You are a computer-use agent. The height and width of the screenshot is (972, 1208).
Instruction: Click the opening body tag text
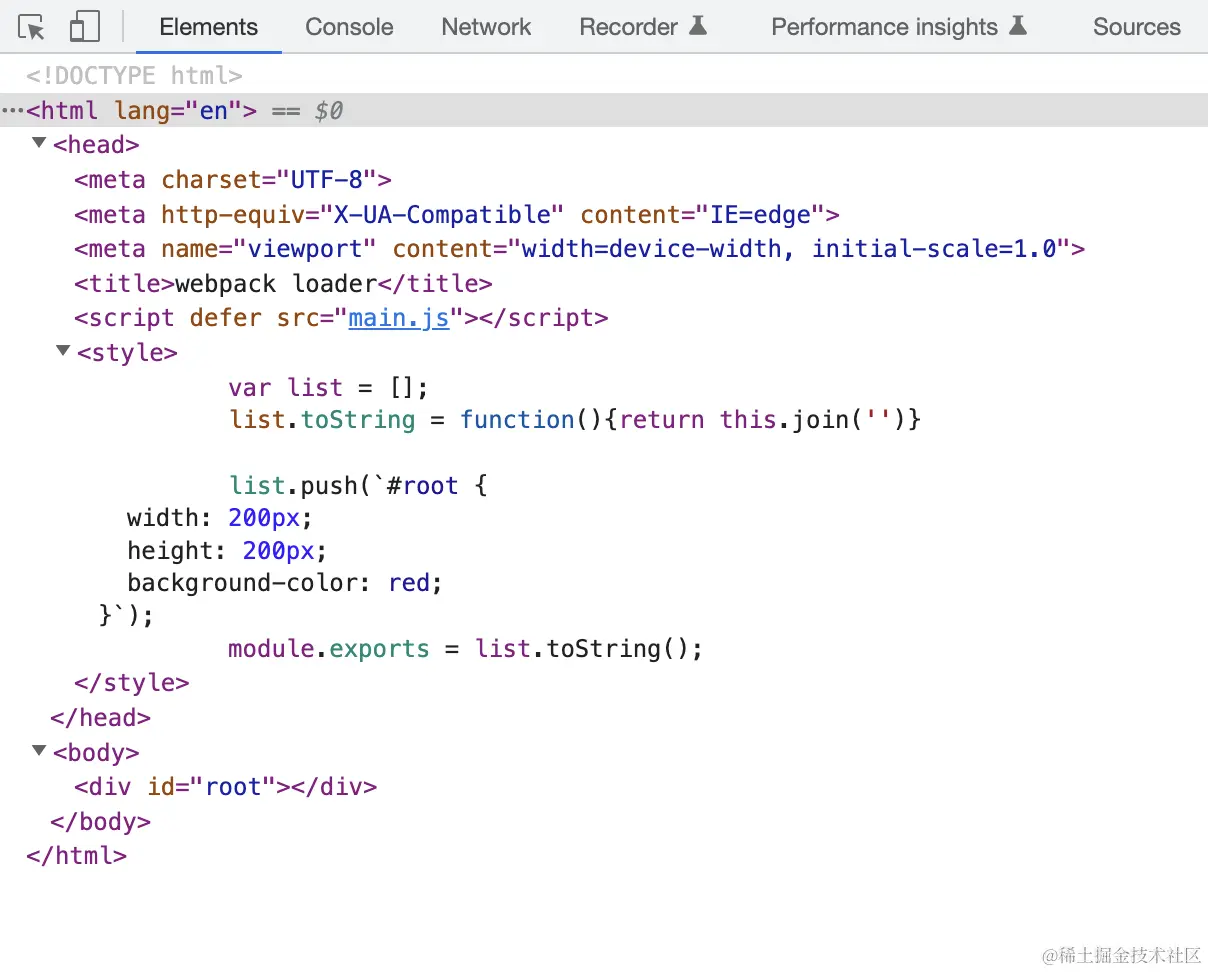tap(96, 752)
